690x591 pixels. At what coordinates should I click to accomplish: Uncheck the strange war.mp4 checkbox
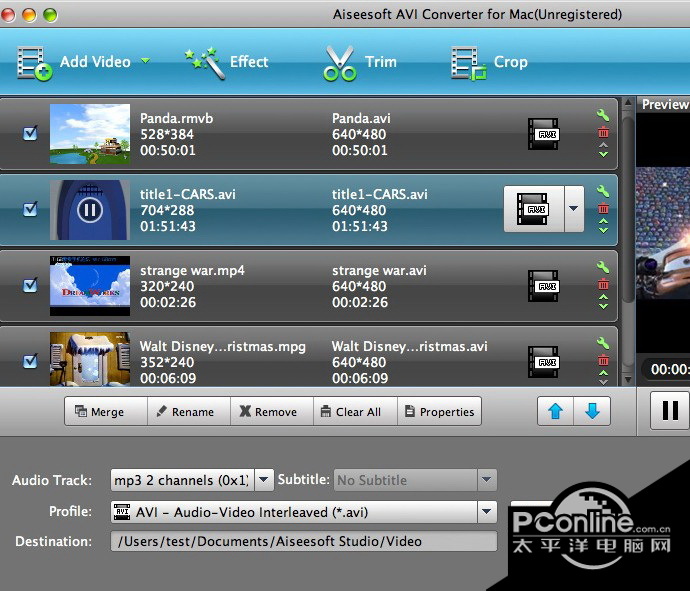point(30,285)
